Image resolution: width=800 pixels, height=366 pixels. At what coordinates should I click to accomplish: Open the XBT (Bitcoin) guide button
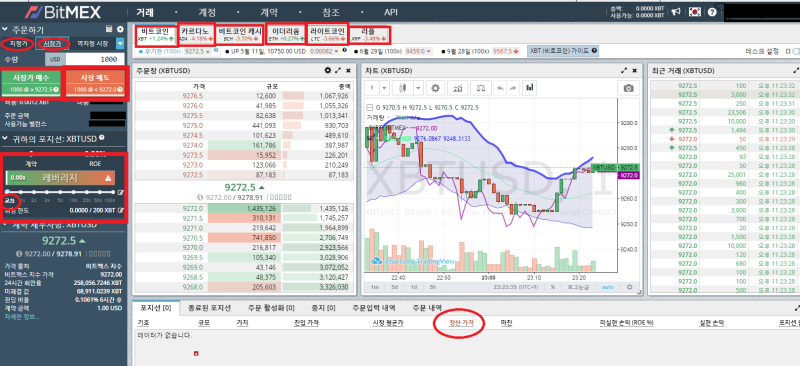point(563,51)
